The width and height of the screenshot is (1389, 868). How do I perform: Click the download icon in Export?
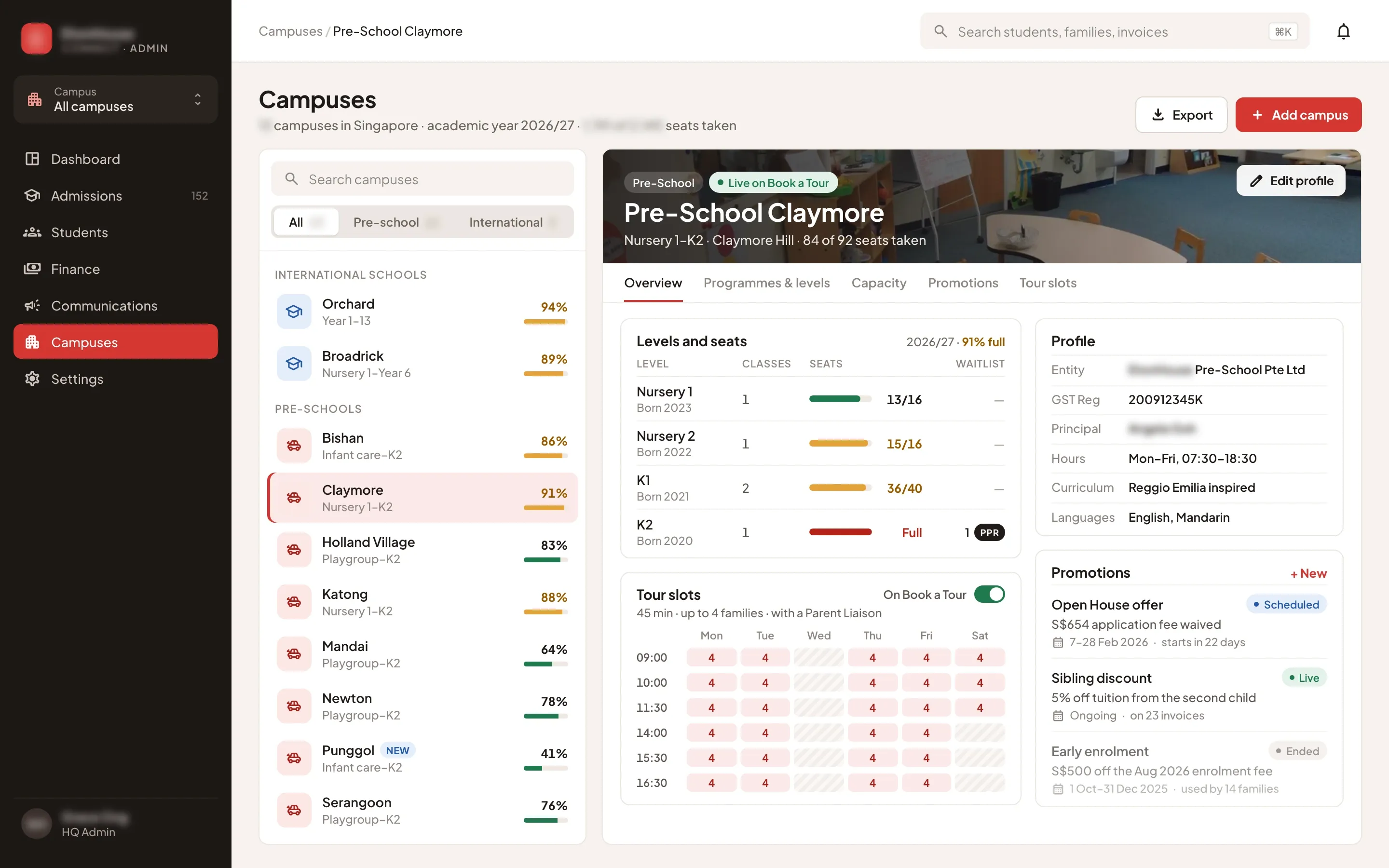pos(1157,115)
